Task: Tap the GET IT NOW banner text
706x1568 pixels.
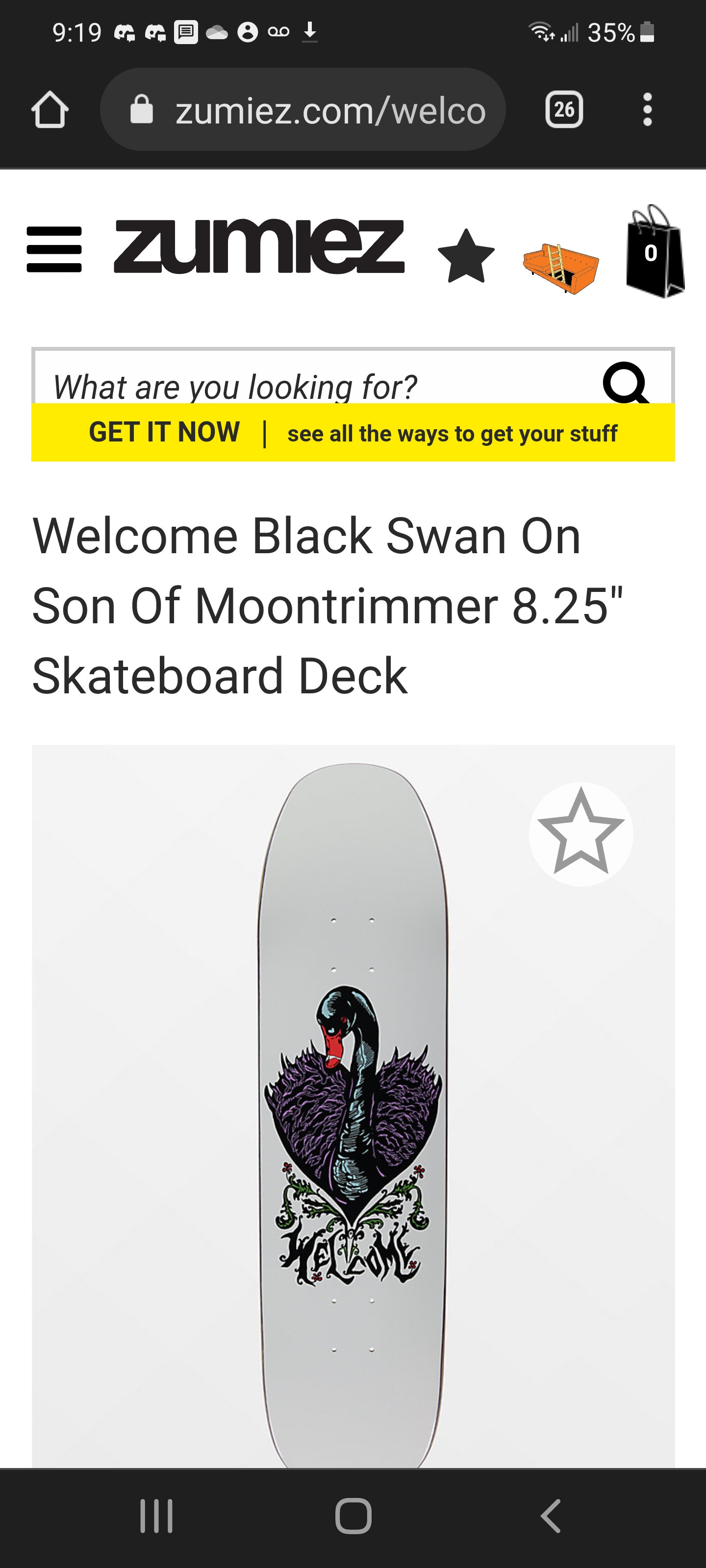Action: tap(164, 433)
